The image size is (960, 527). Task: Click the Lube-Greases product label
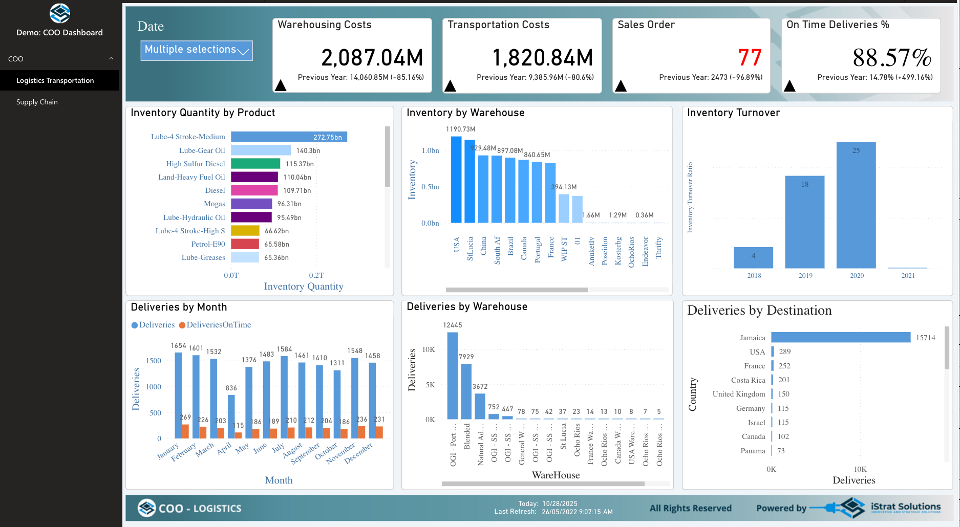tap(203, 258)
